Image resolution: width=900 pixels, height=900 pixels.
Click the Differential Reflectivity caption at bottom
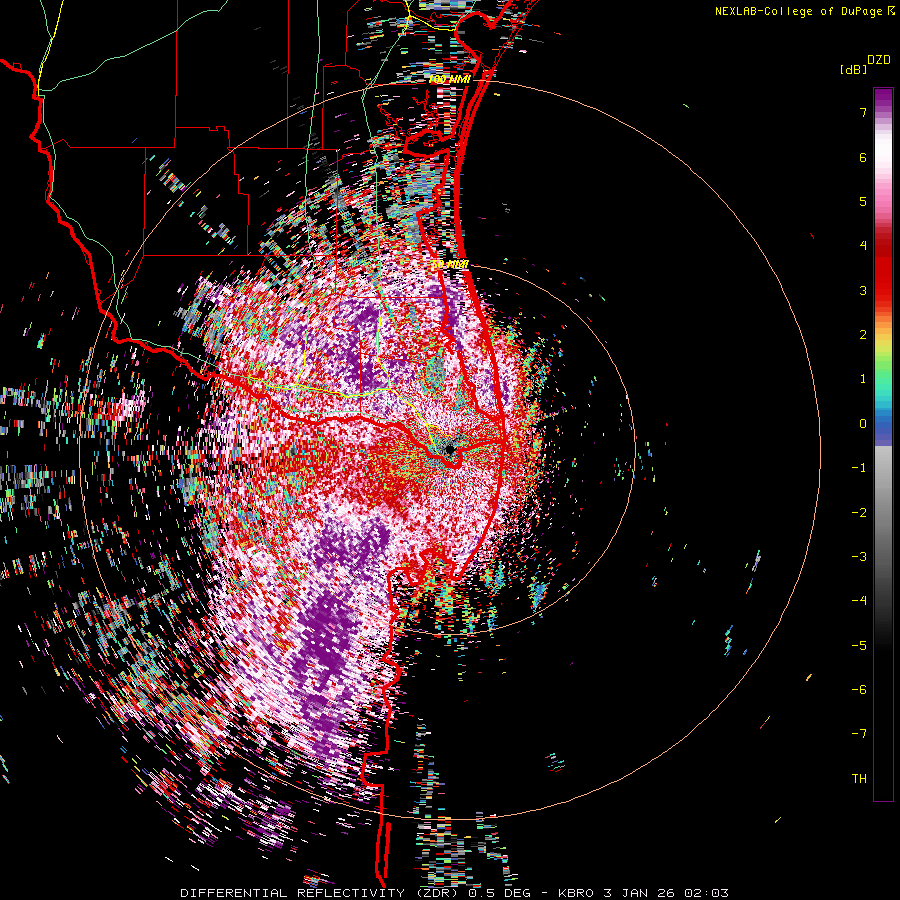click(454, 893)
